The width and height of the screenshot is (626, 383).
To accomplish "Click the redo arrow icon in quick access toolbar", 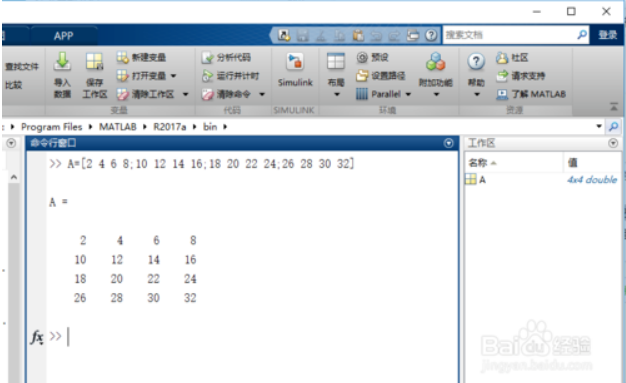I will (394, 36).
